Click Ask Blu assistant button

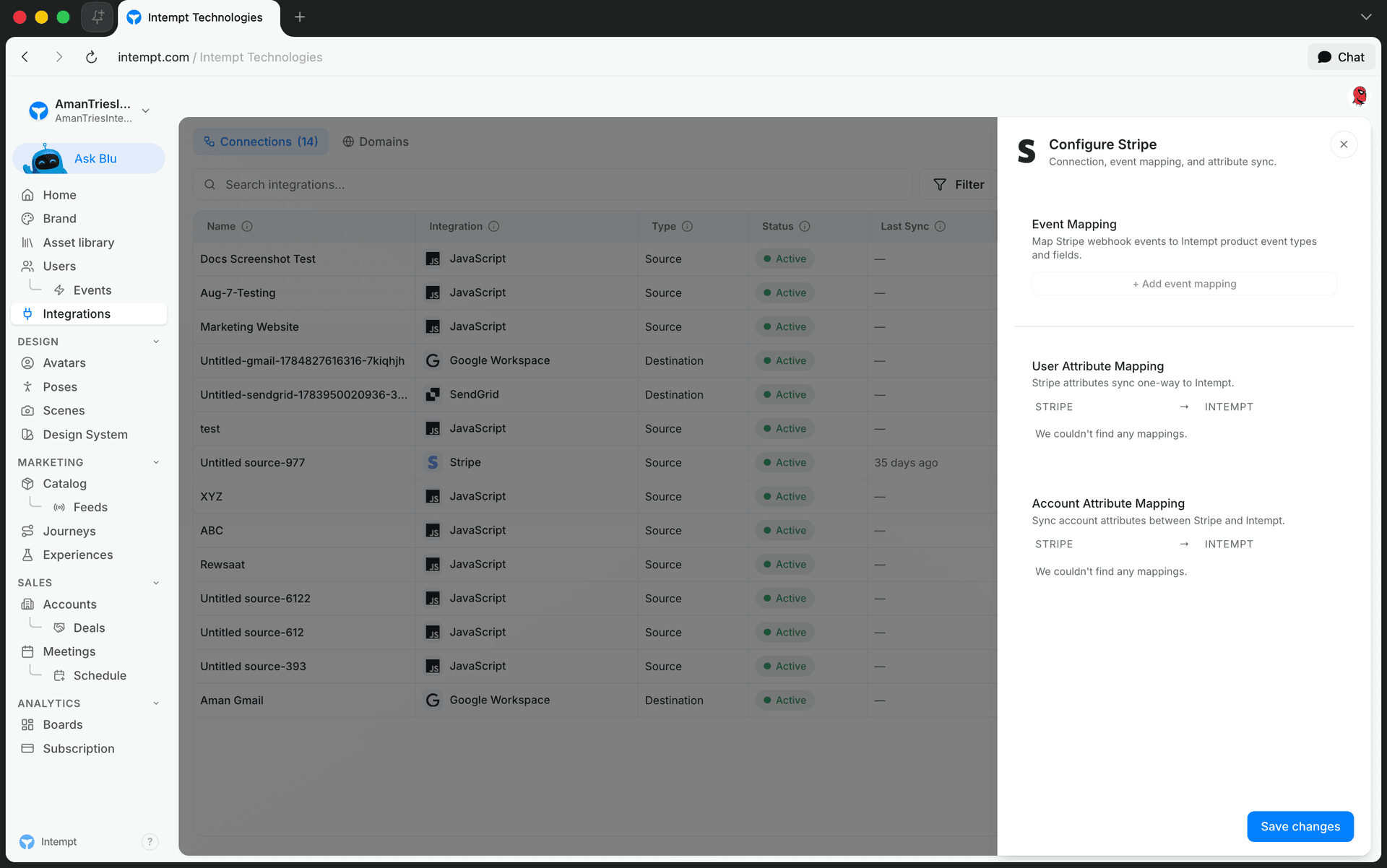tap(89, 159)
